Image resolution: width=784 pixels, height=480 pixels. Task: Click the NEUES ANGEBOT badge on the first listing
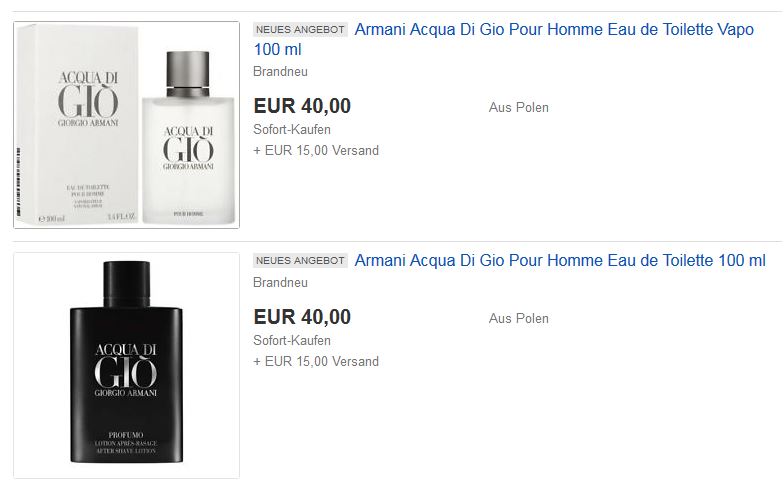[300, 30]
